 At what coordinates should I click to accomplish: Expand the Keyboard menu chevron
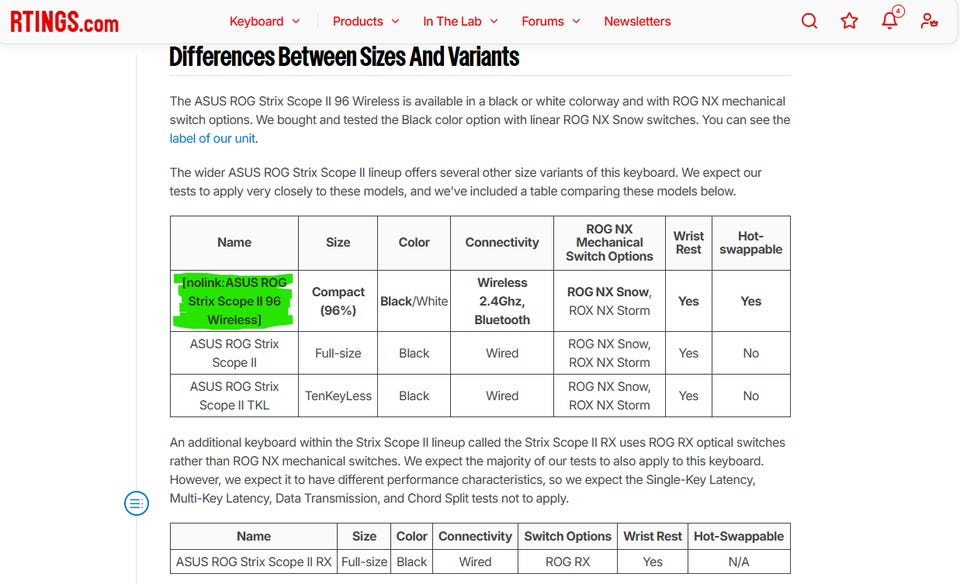(296, 21)
